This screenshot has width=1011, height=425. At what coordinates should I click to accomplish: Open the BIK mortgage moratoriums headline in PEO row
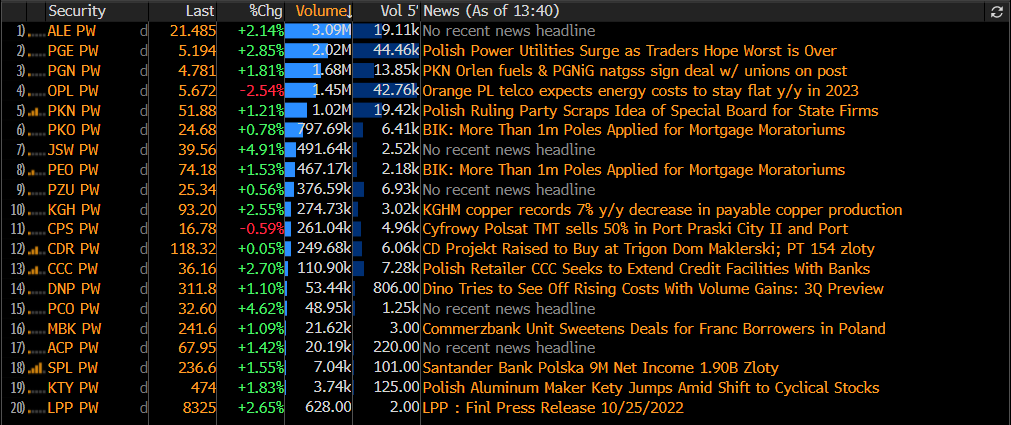coord(633,170)
